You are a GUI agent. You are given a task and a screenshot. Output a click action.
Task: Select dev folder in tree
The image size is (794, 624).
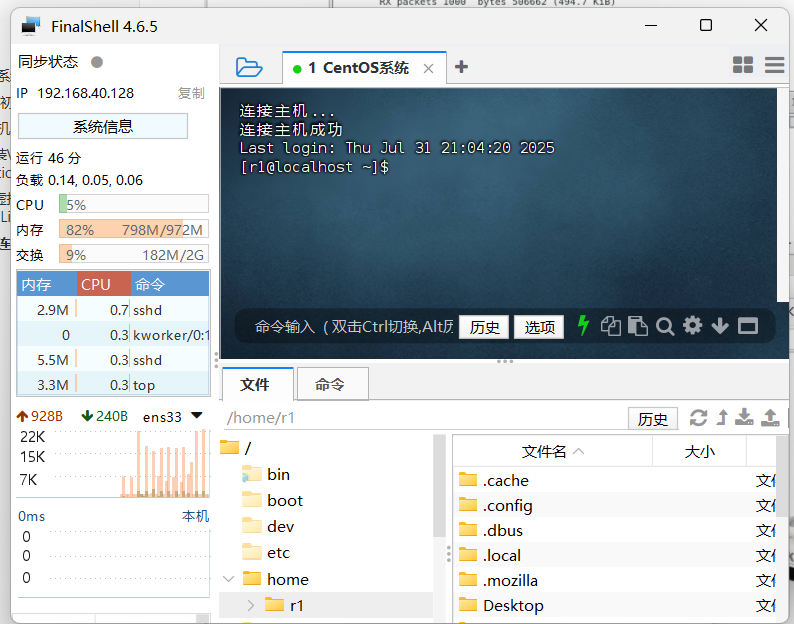(x=268, y=526)
